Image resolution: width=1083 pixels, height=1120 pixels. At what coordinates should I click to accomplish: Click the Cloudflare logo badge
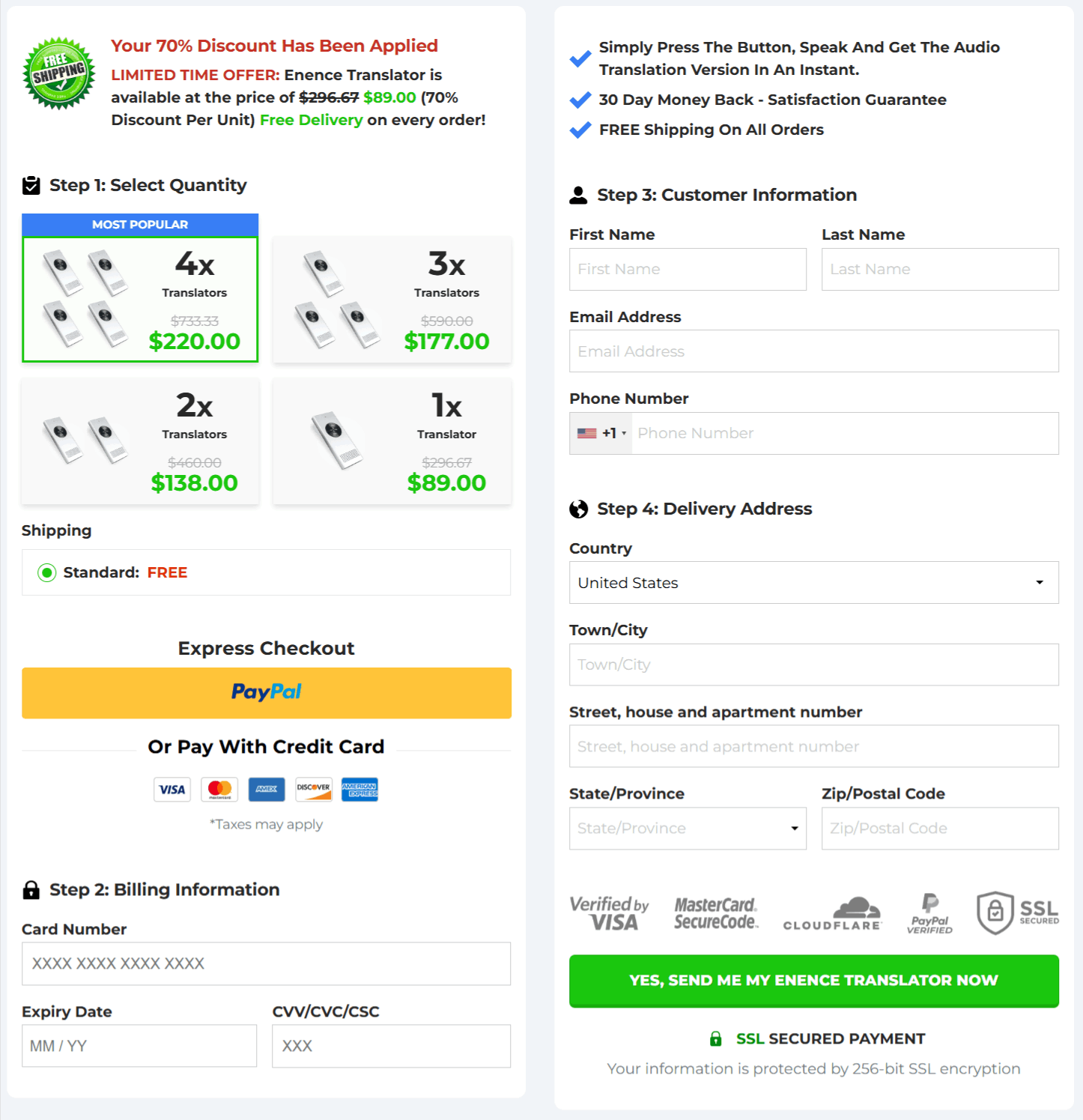[x=832, y=912]
